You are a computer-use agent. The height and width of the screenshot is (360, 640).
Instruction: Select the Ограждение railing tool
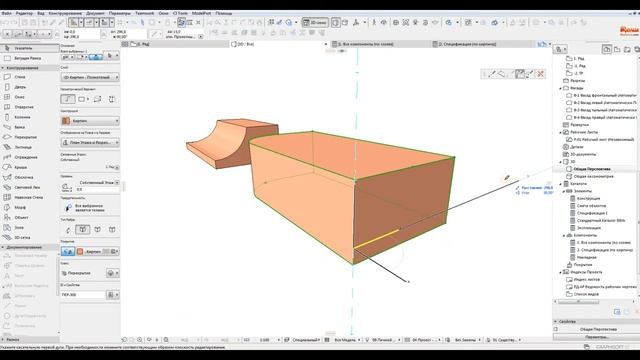click(29, 157)
